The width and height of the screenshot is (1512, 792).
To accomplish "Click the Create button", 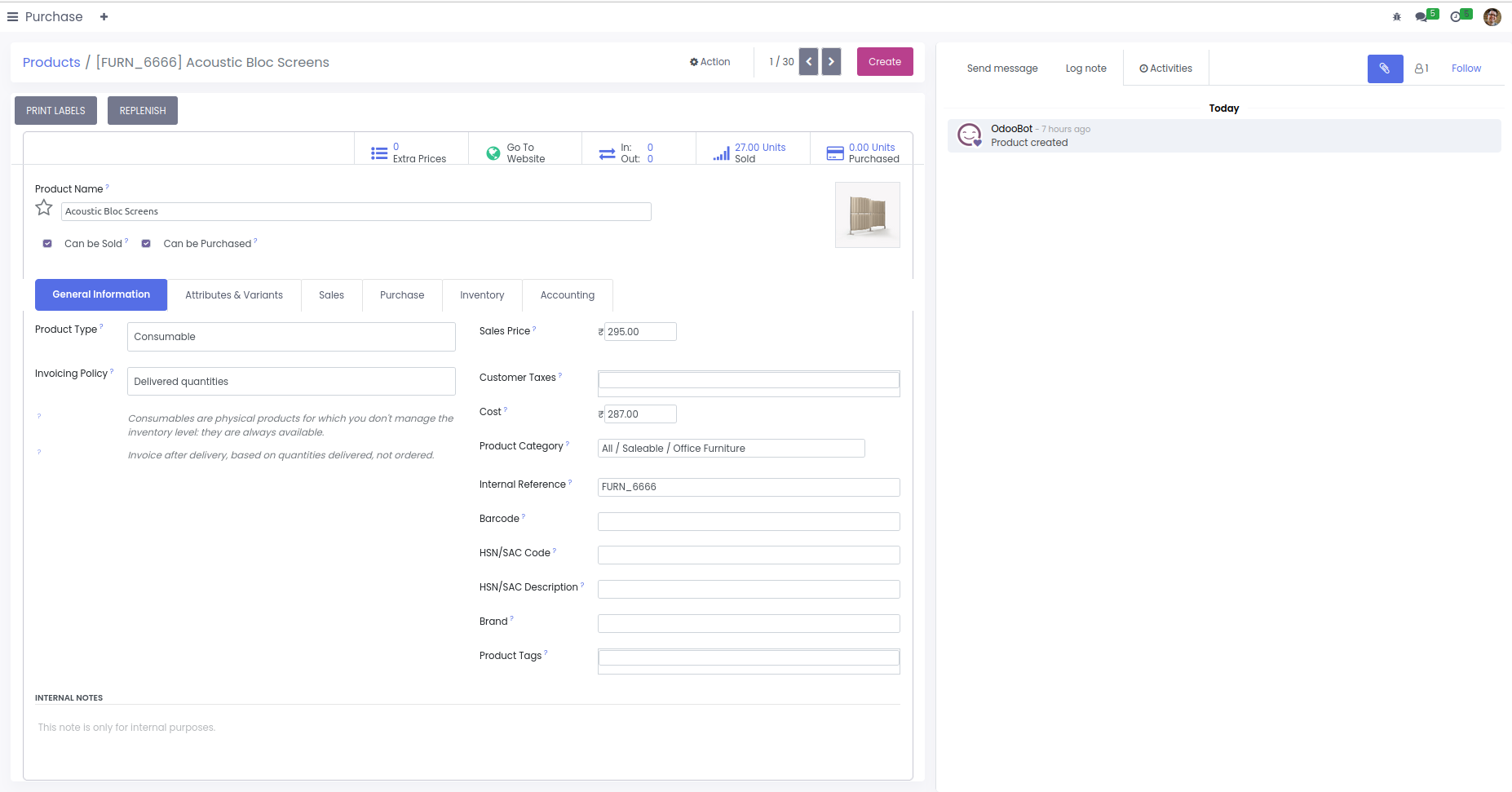I will (885, 62).
